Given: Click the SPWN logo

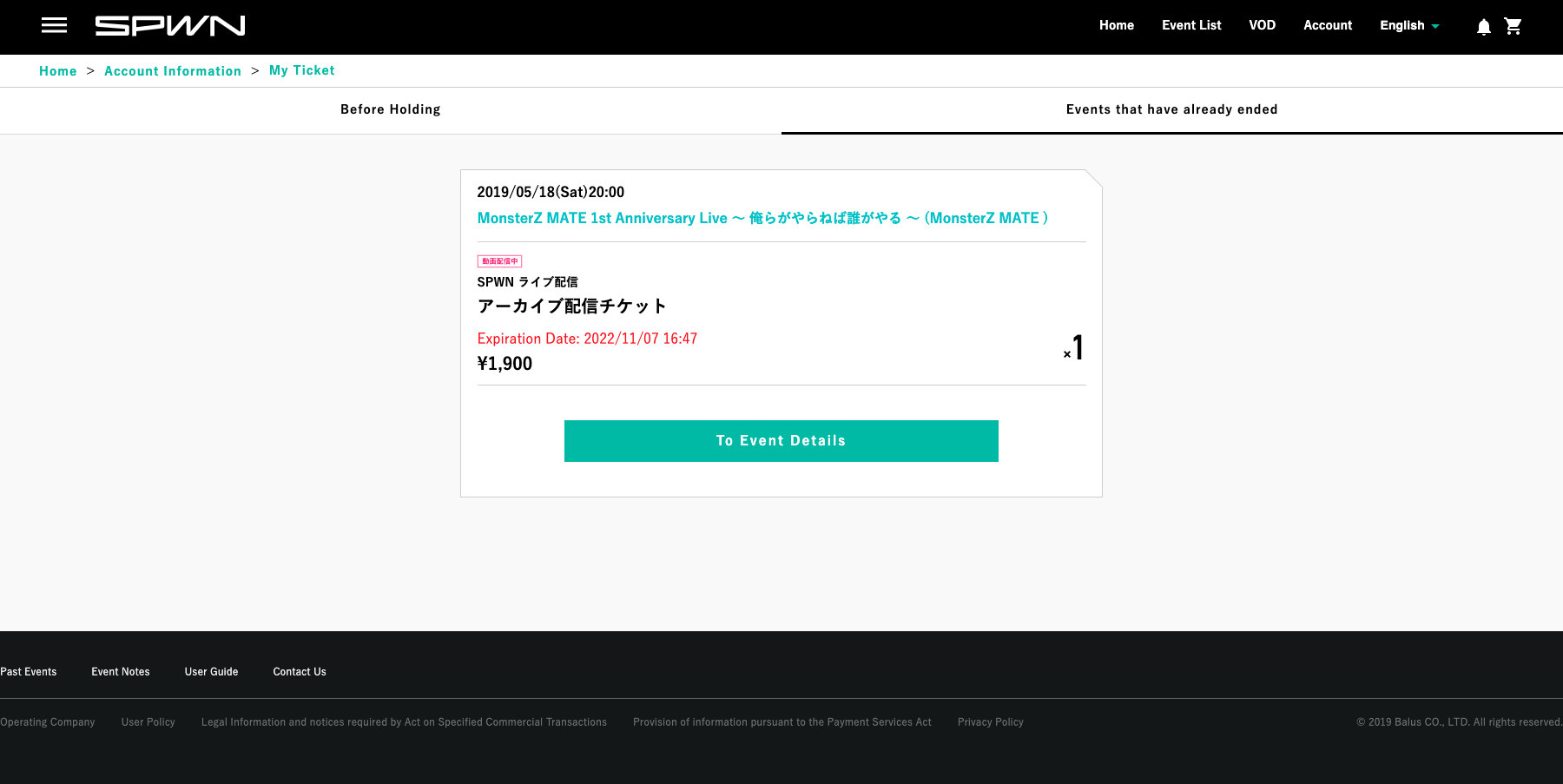Looking at the screenshot, I should click(170, 26).
